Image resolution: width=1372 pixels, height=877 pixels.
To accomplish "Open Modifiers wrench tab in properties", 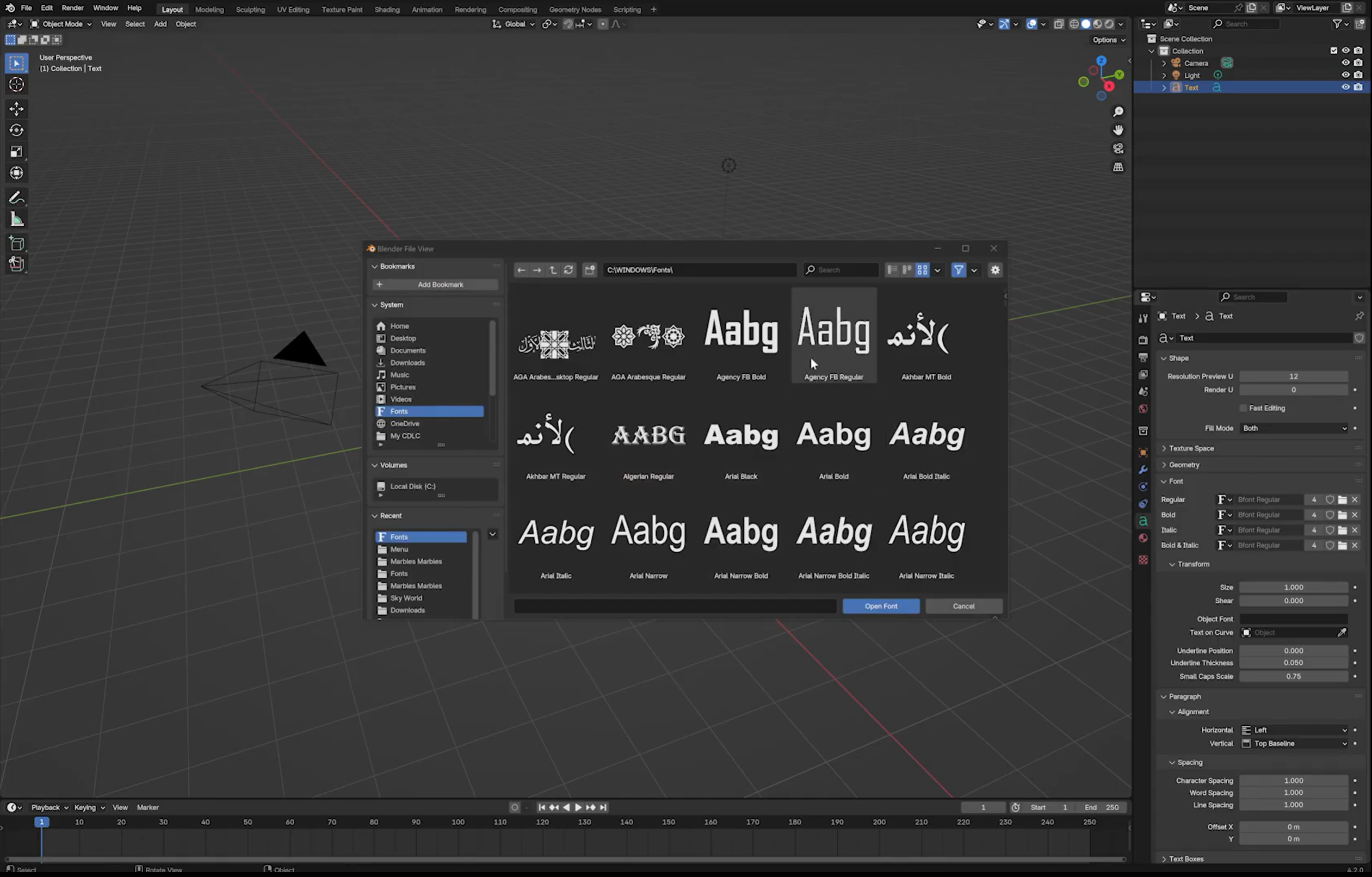I will 1143,470.
